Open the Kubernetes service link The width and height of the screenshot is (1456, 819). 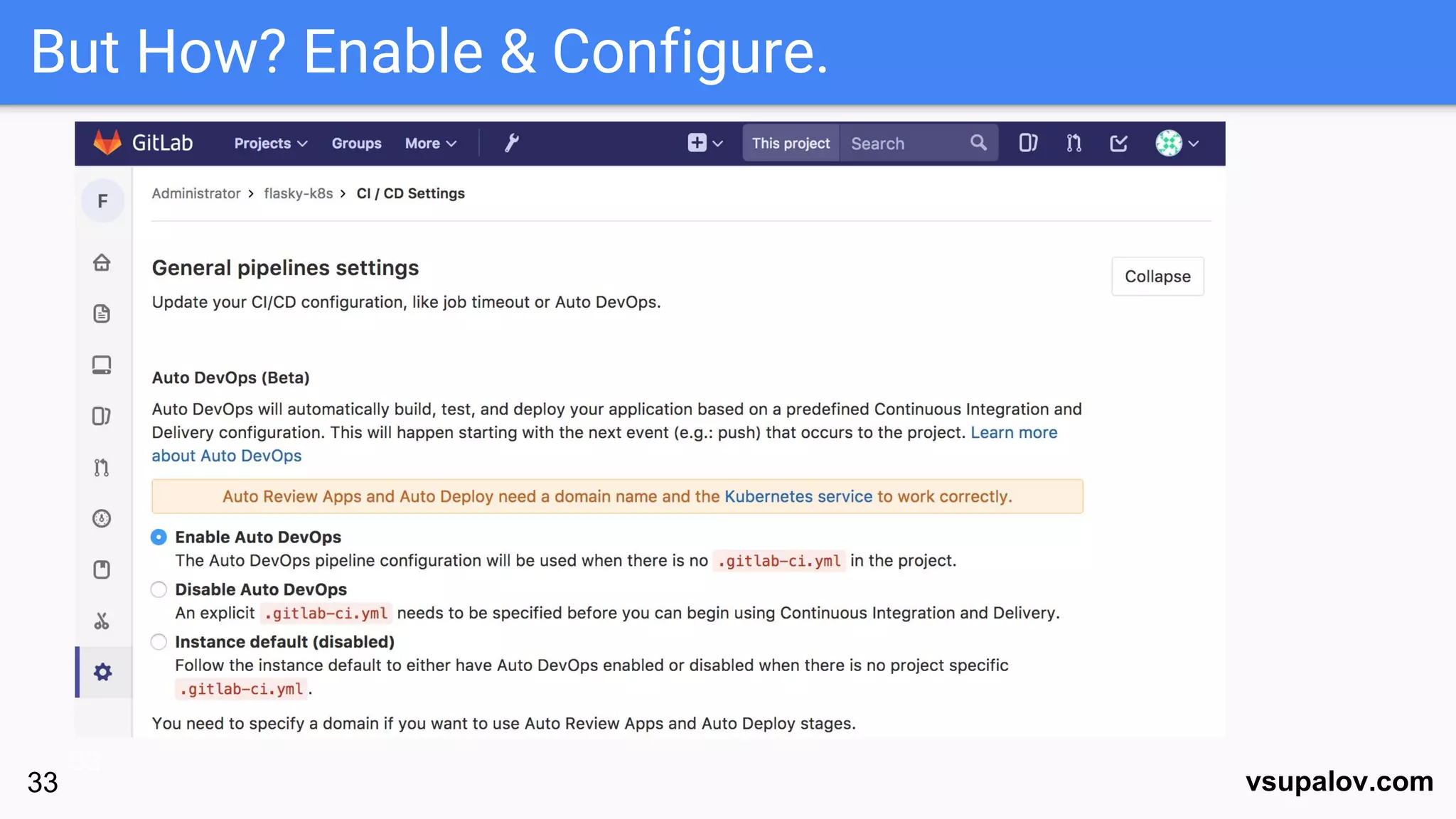[x=798, y=496]
